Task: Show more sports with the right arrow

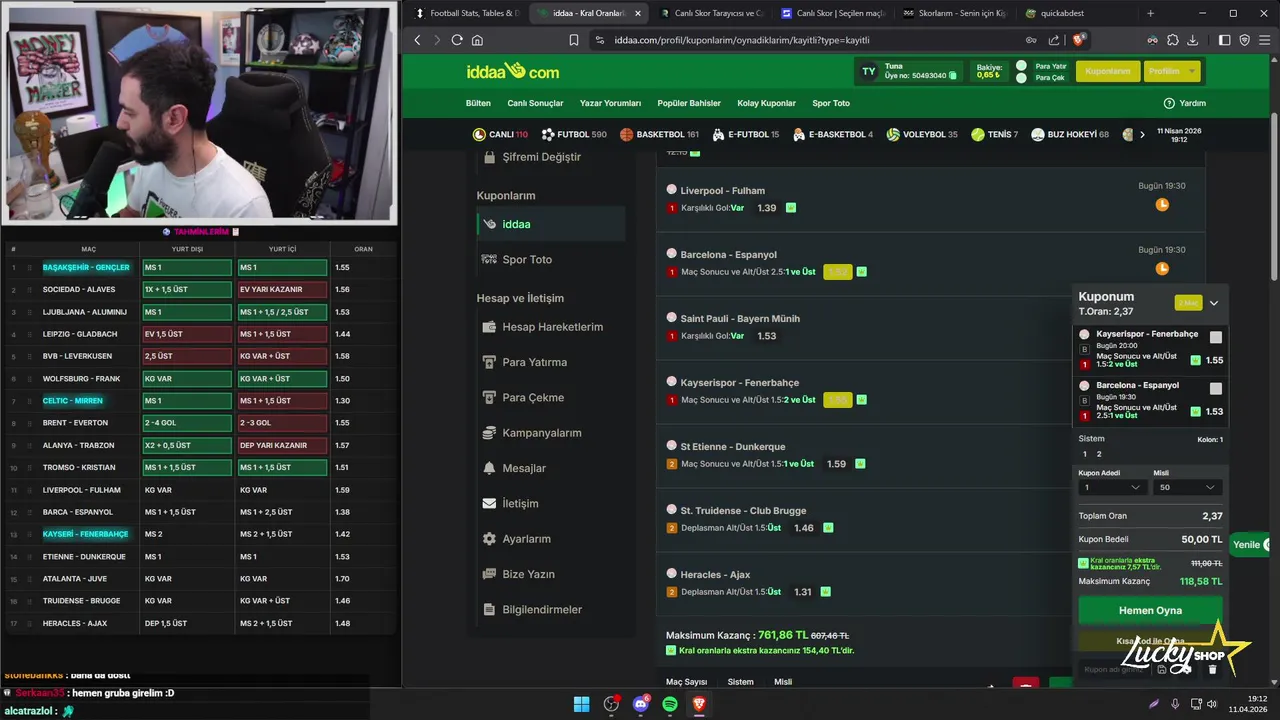Action: 1142,134
